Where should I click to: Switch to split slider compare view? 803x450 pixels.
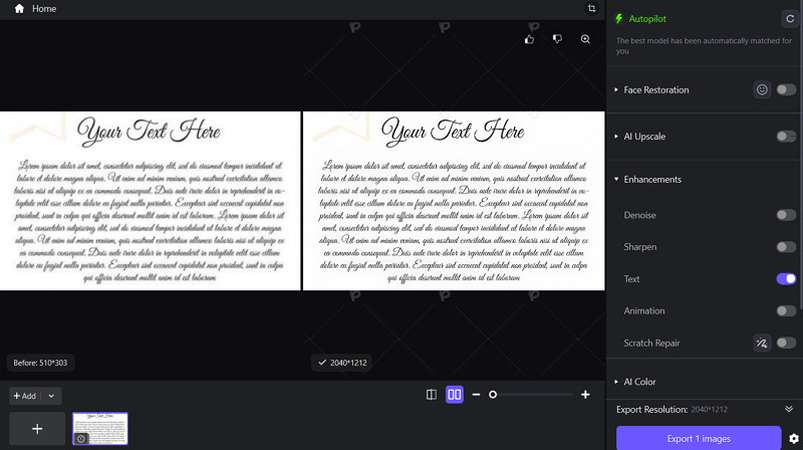(432, 394)
